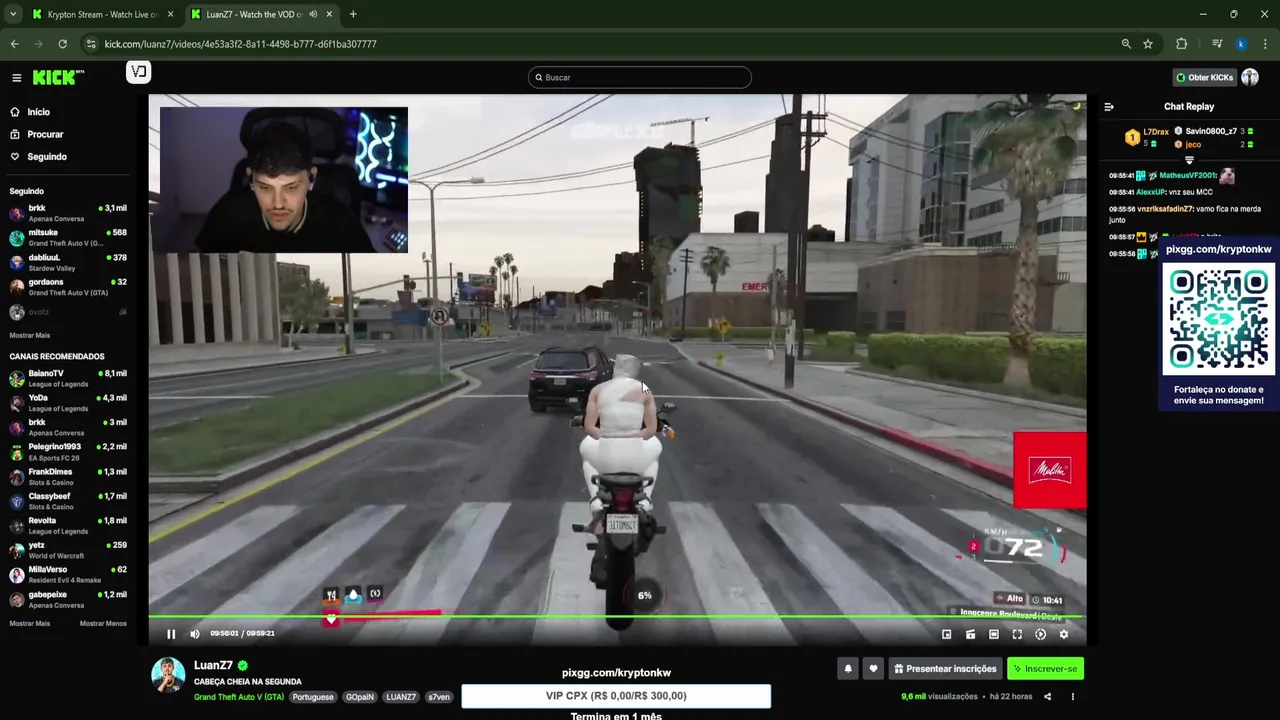Open recommended channel FrankDimes
This screenshot has width=1280, height=720.
(68, 476)
